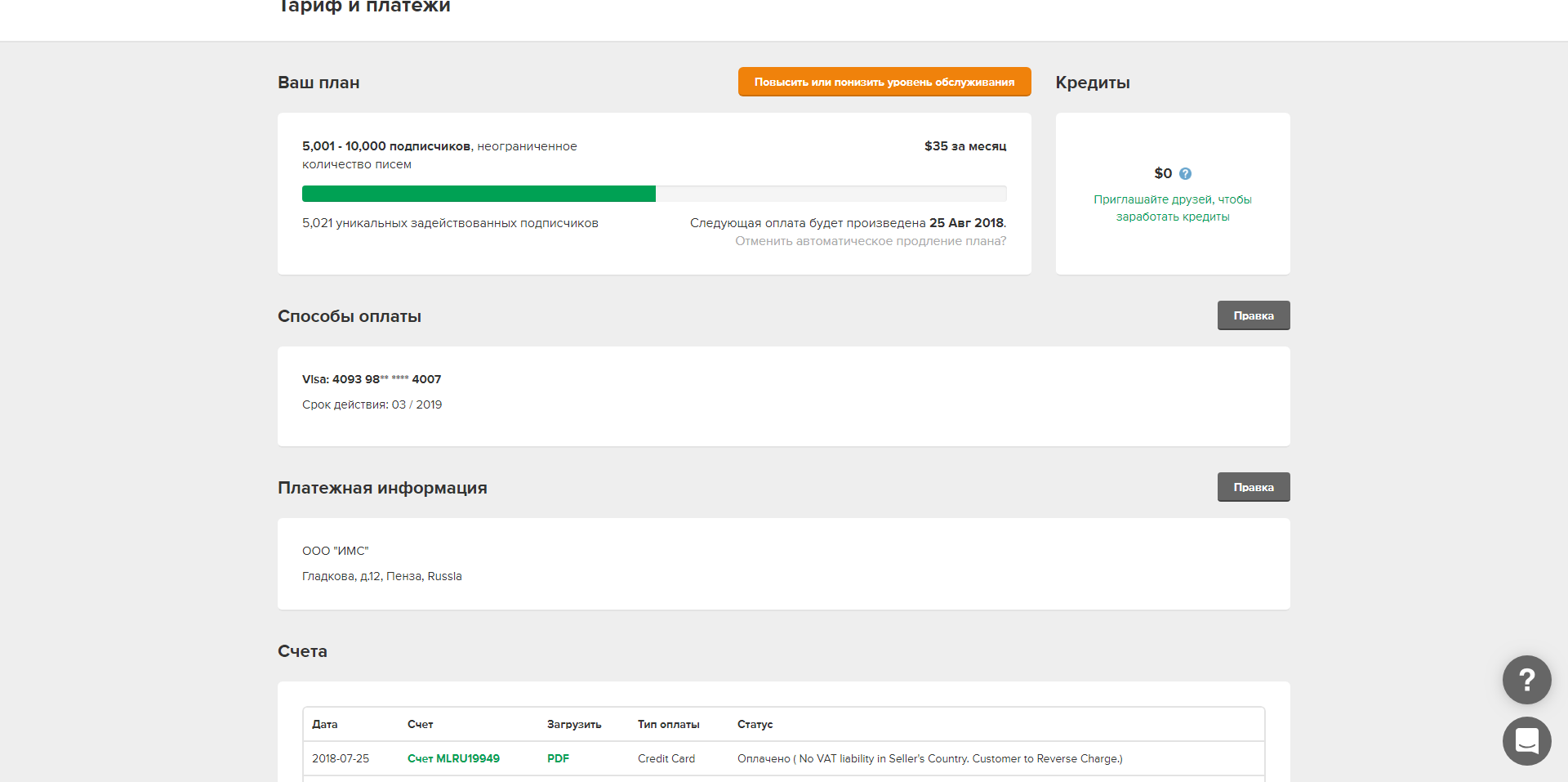Click the company name ООО "ИМС"
Image resolution: width=1568 pixels, height=782 pixels.
click(335, 551)
